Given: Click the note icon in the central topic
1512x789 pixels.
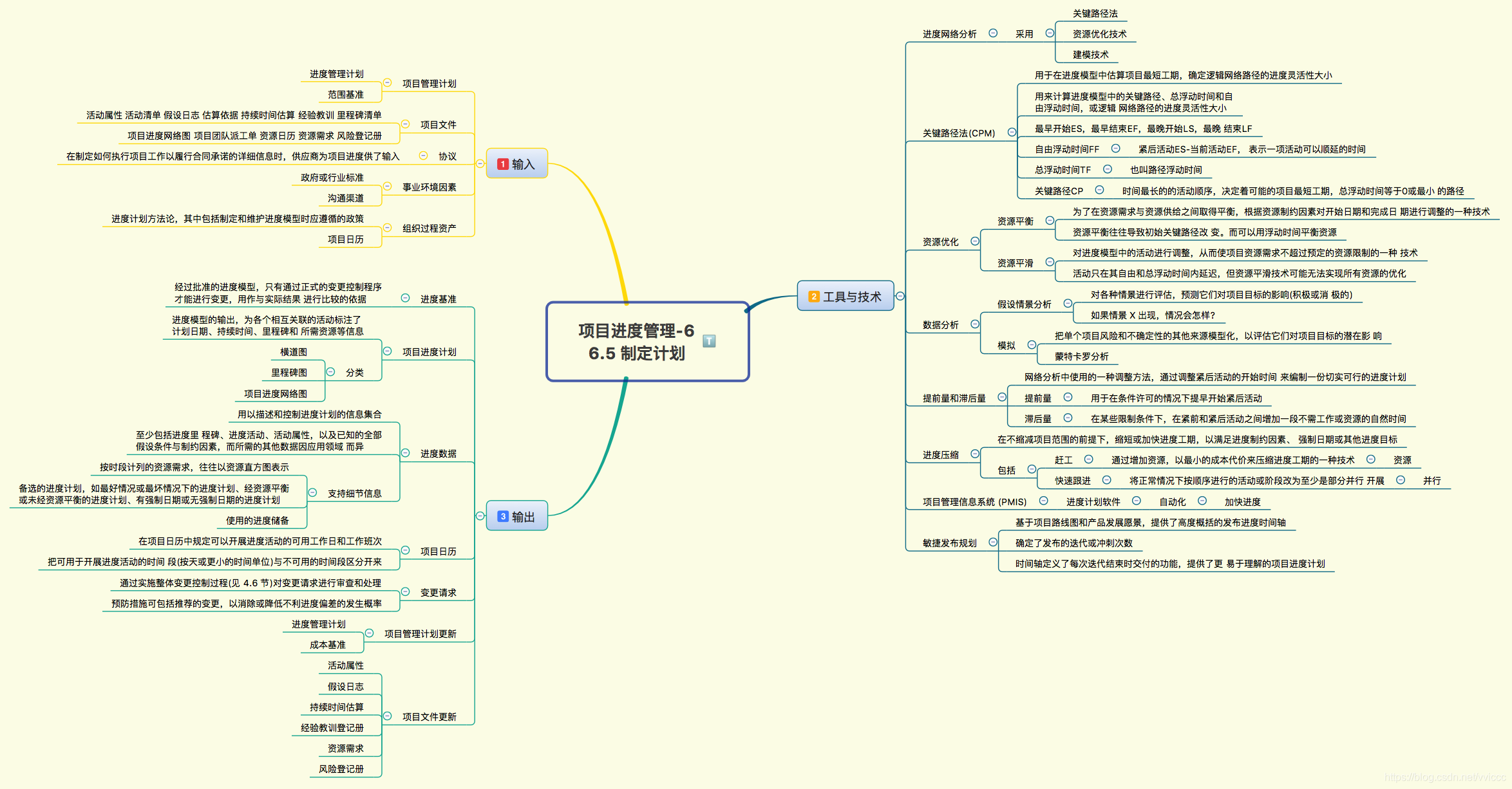Looking at the screenshot, I should (x=709, y=341).
